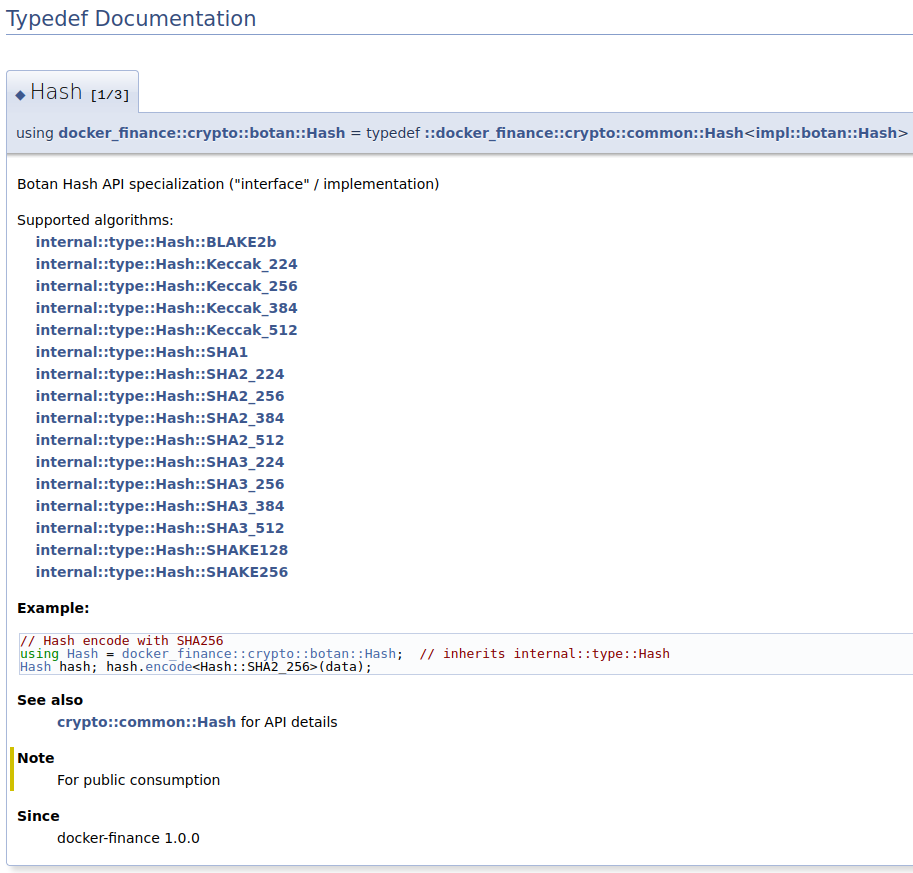Click the diamond permalink icon beside Hash
913x873 pixels.
(x=20, y=94)
